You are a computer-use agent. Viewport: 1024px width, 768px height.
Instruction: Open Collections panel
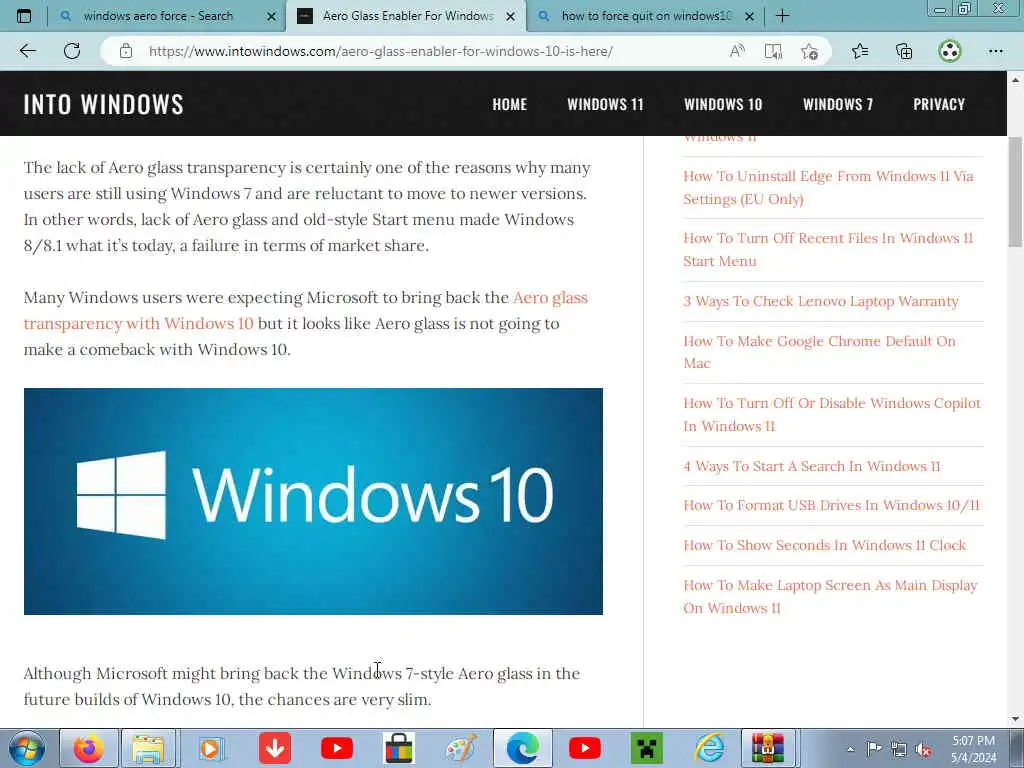pos(904,51)
